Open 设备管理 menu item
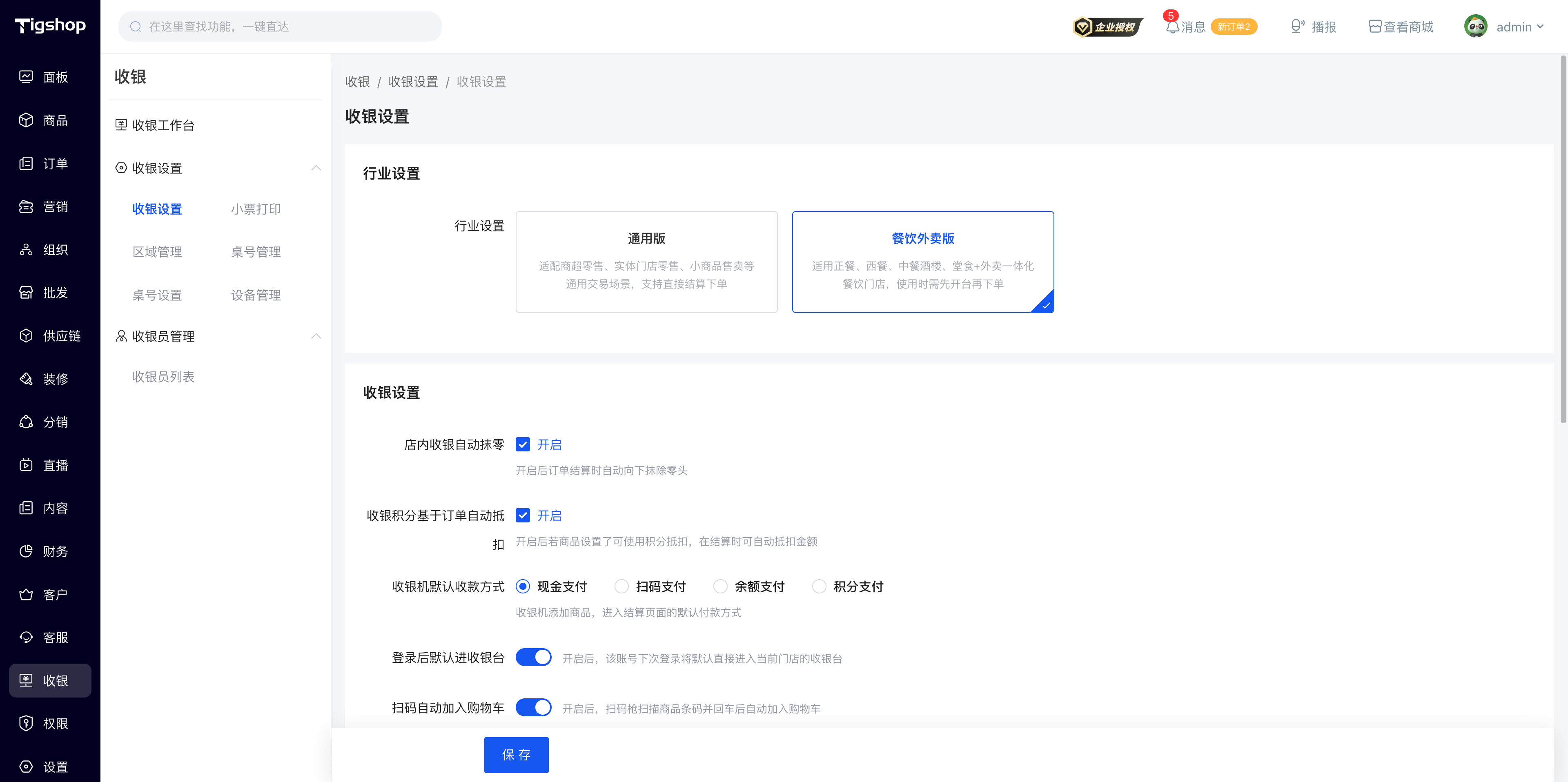This screenshot has height=782, width=1568. coord(256,295)
